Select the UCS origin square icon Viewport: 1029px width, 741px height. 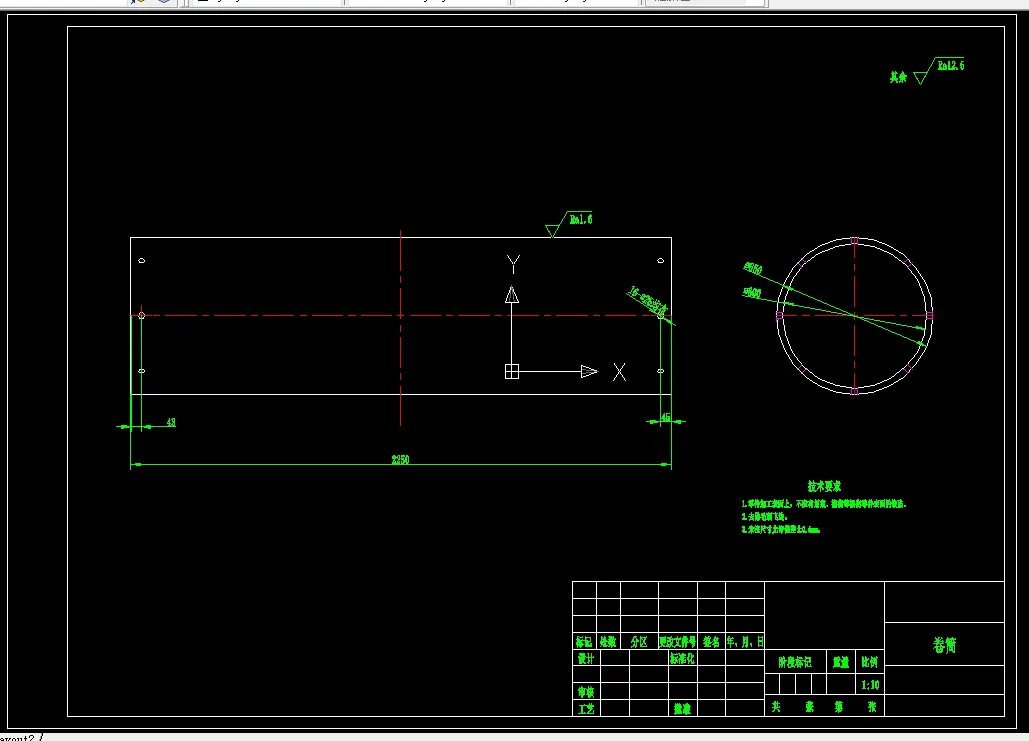pyautogui.click(x=512, y=371)
